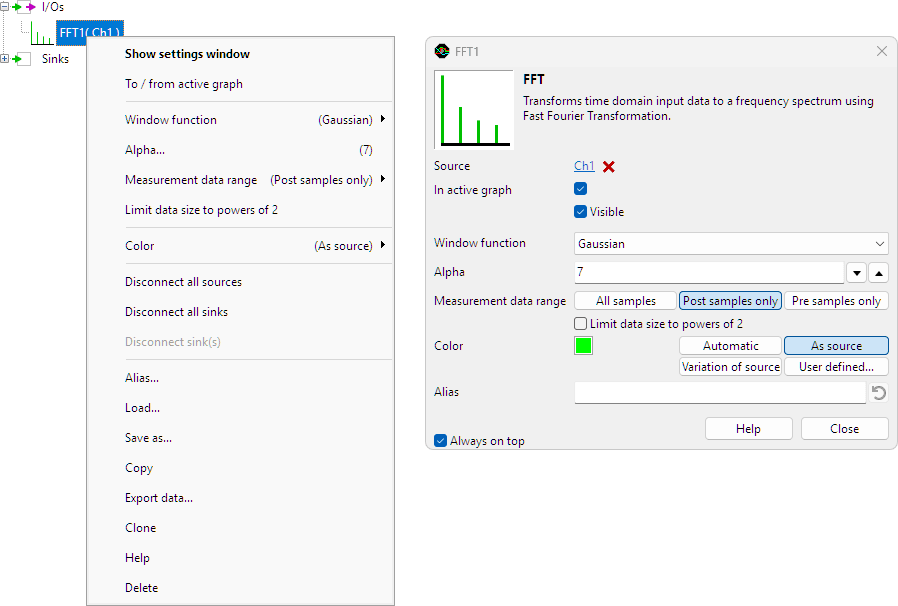This screenshot has width=898, height=606.
Task: Increase Alpha with the up arrow
Action: (x=879, y=273)
